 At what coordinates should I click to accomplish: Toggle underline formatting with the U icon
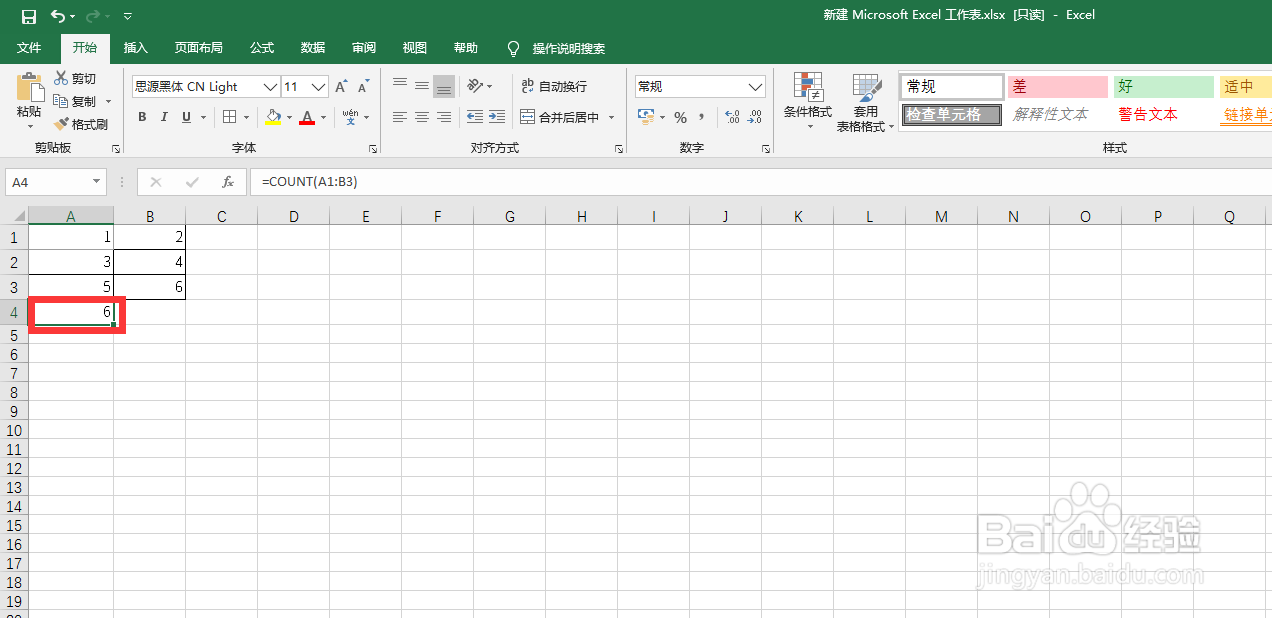[x=185, y=117]
